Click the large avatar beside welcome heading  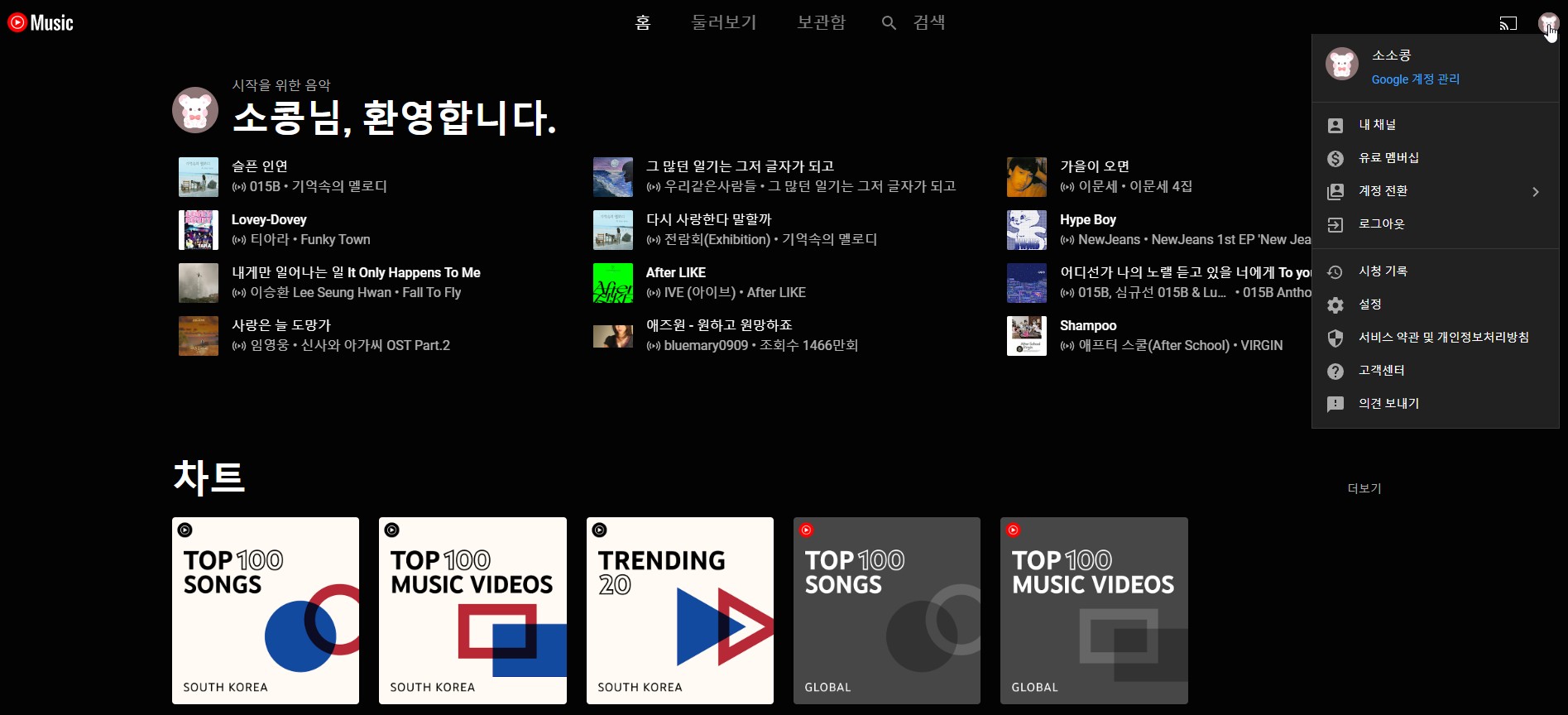[195, 110]
